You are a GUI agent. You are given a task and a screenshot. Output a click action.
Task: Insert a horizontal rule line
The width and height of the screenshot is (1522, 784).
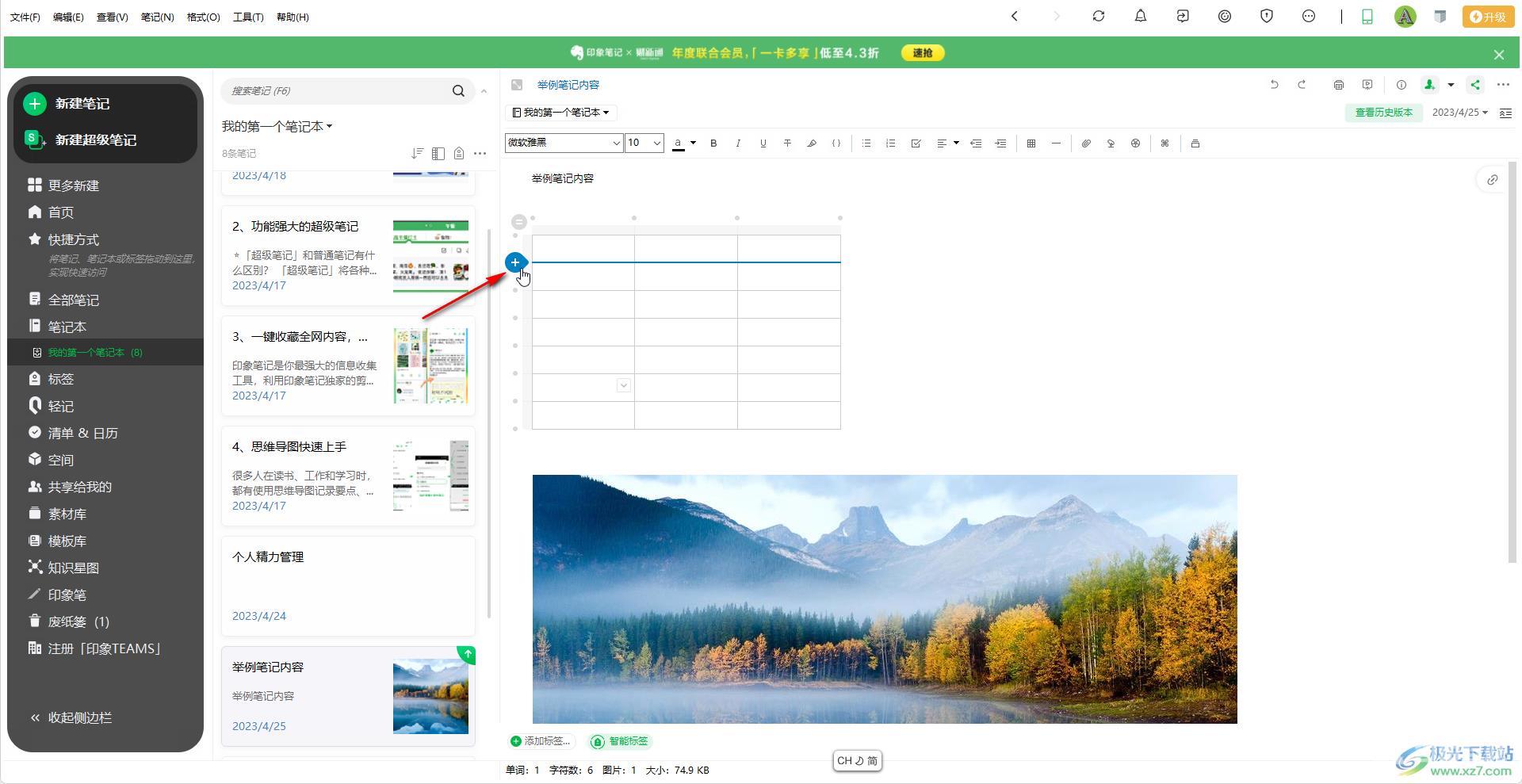1056,143
